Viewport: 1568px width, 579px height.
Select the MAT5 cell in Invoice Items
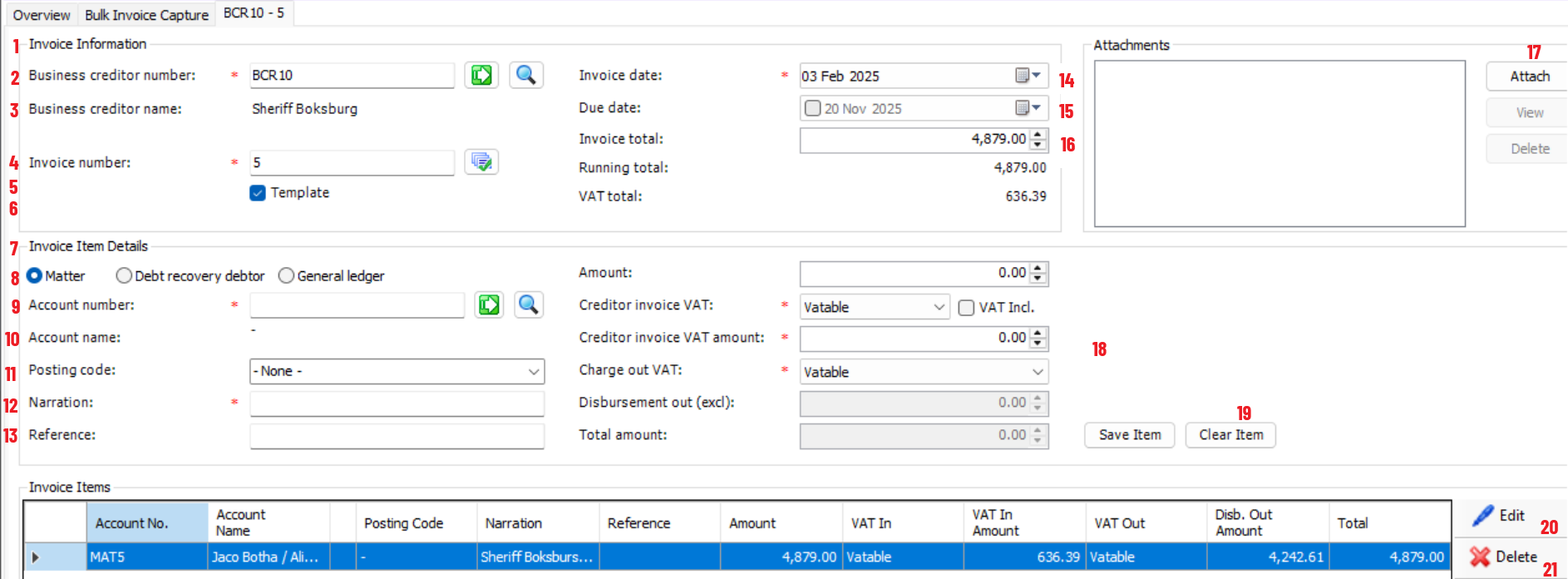click(x=147, y=557)
